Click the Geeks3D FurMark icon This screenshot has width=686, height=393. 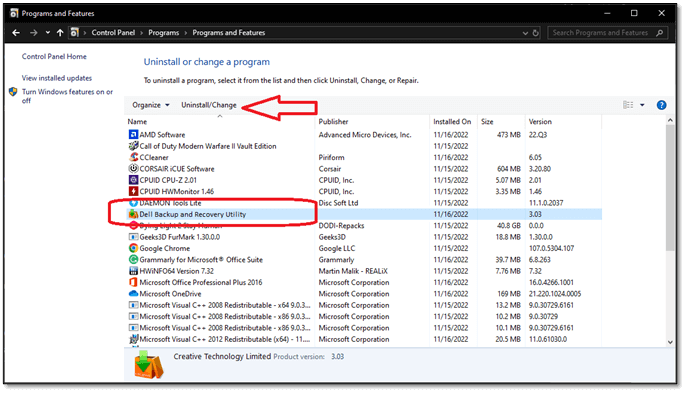[133, 237]
